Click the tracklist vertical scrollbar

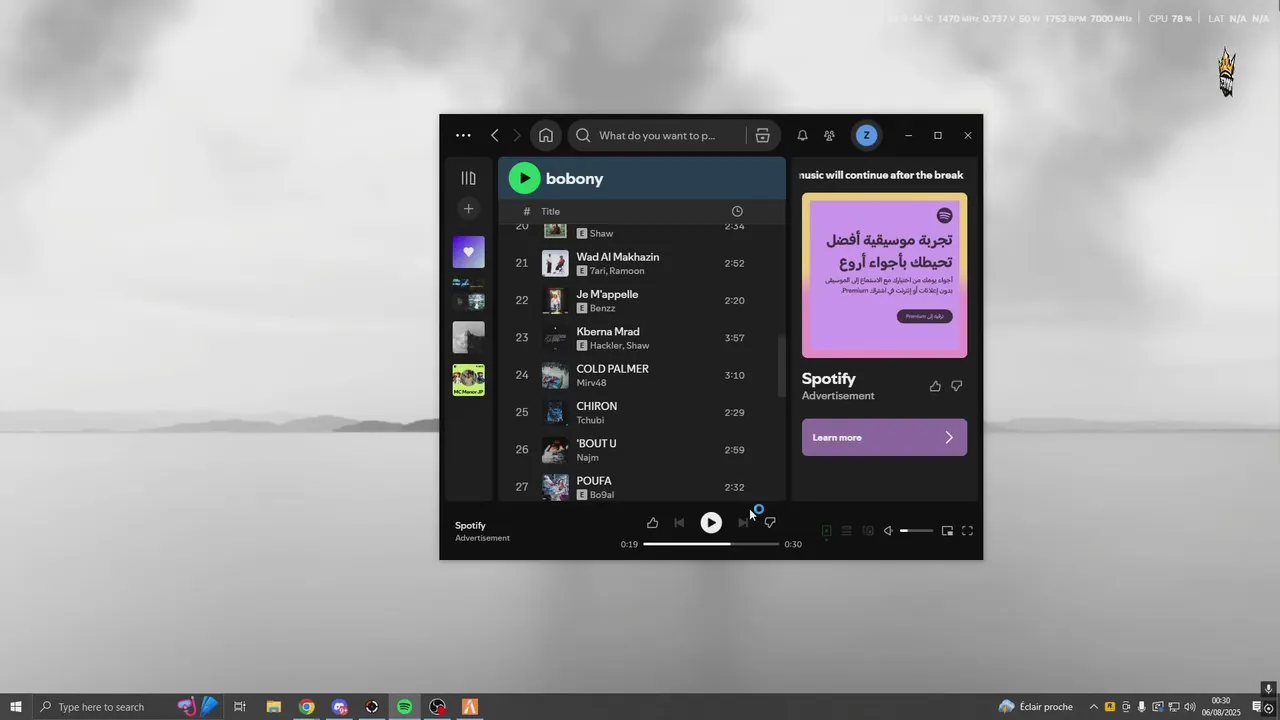pos(782,366)
